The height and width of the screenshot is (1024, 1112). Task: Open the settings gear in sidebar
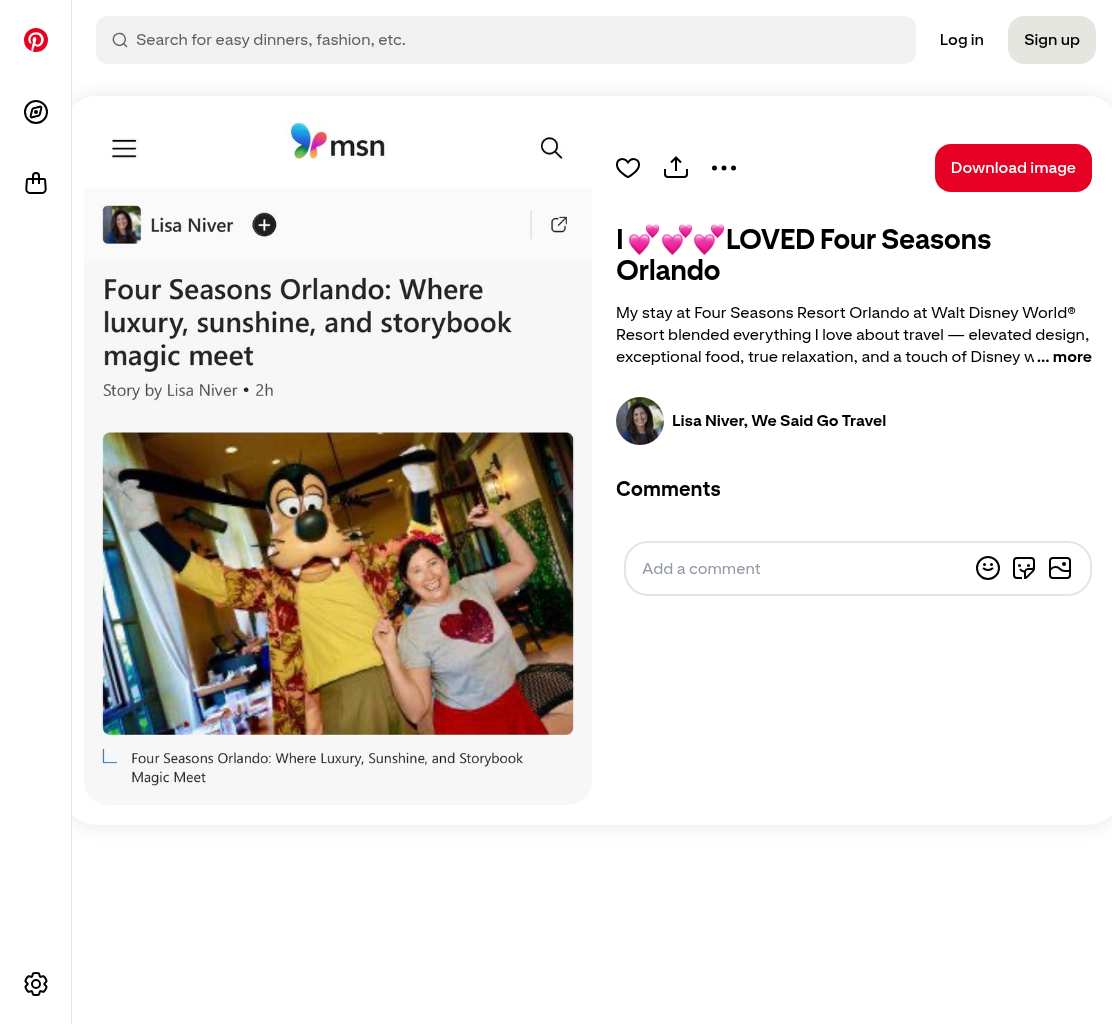(35, 984)
